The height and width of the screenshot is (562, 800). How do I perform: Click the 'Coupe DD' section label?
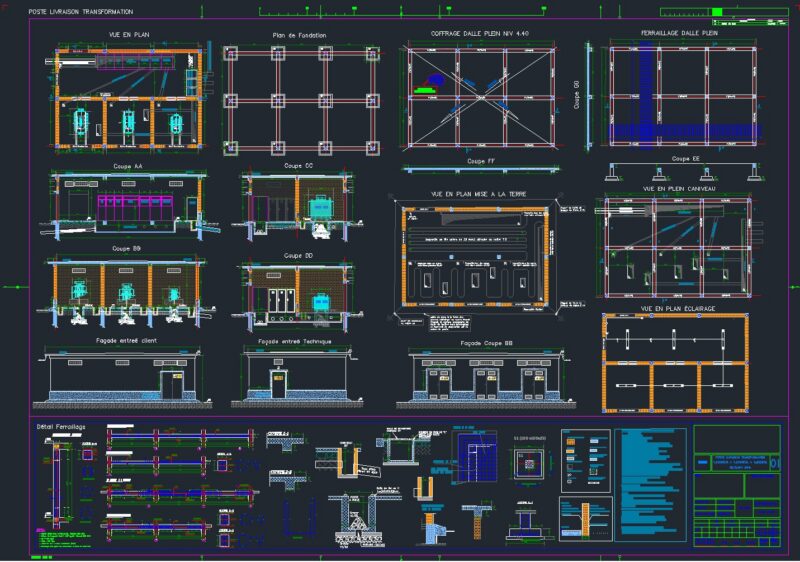tap(298, 255)
